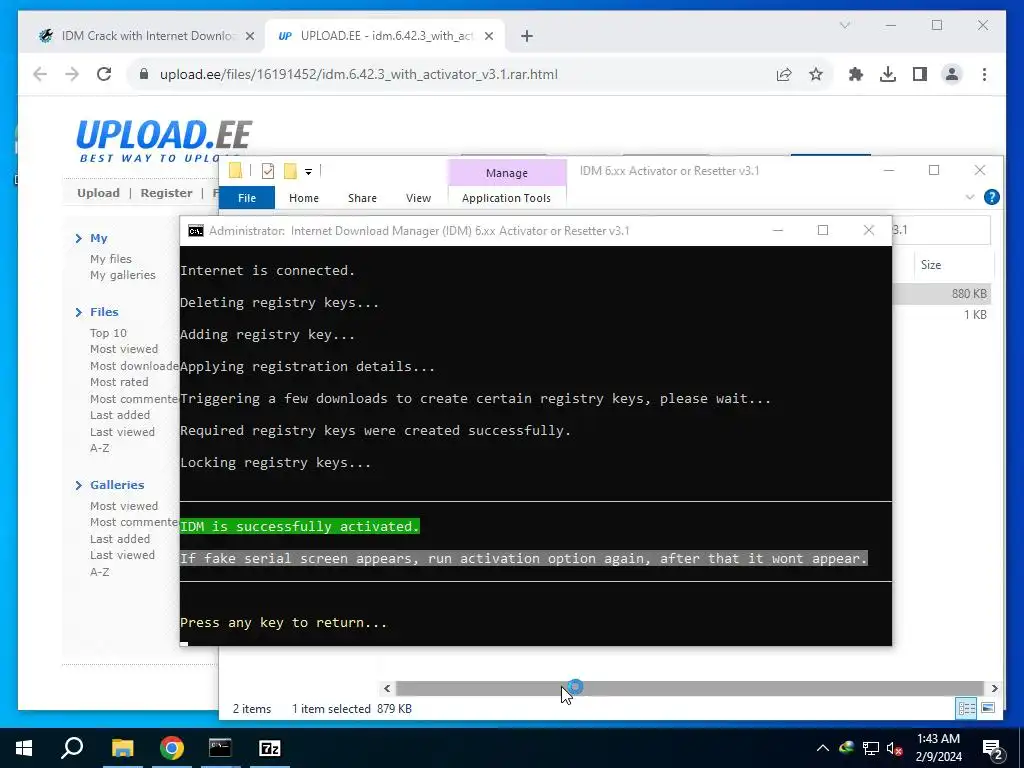Screen dimensions: 1024x768
Task: Open Chrome tab search chevron
Action: point(844,25)
